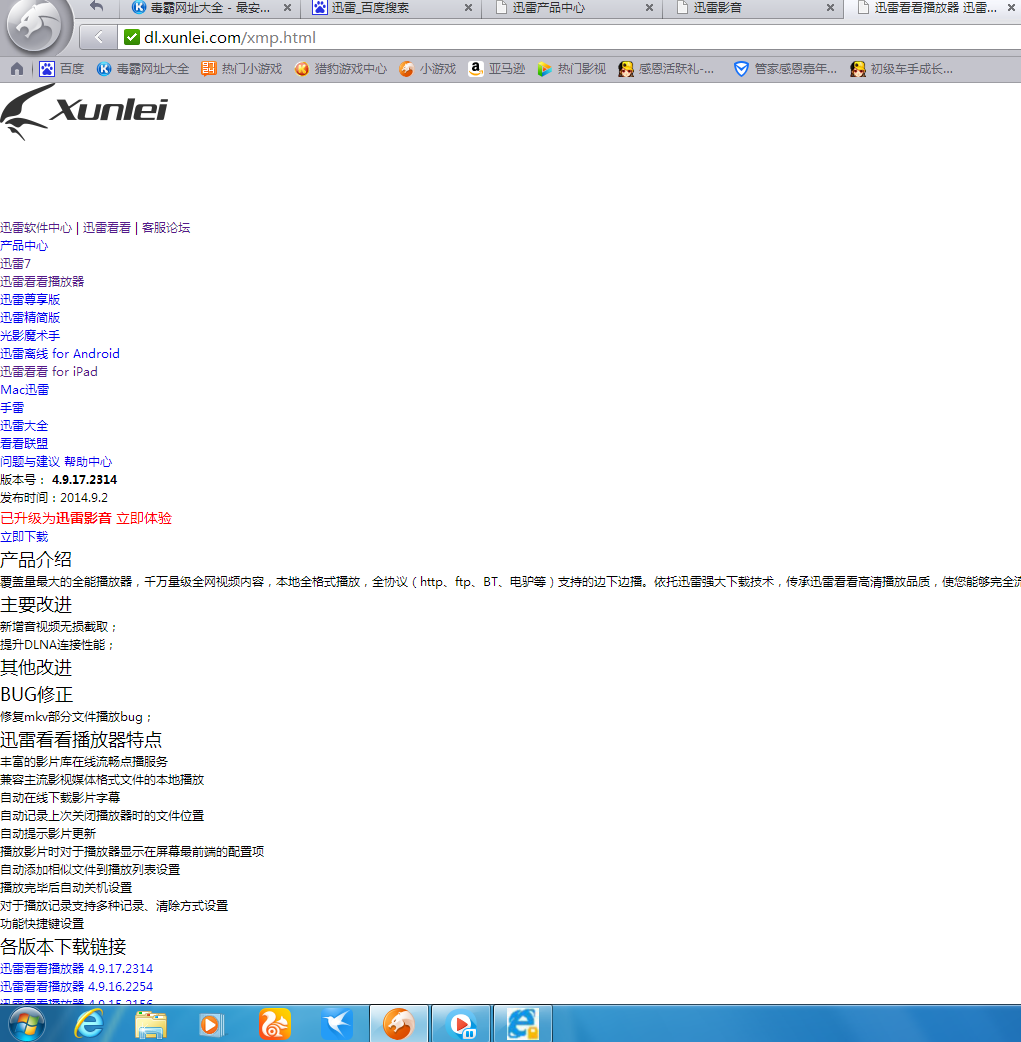
Task: Open the 迅雷看看播放器 4.9.16.2254 download link
Action: 77,987
